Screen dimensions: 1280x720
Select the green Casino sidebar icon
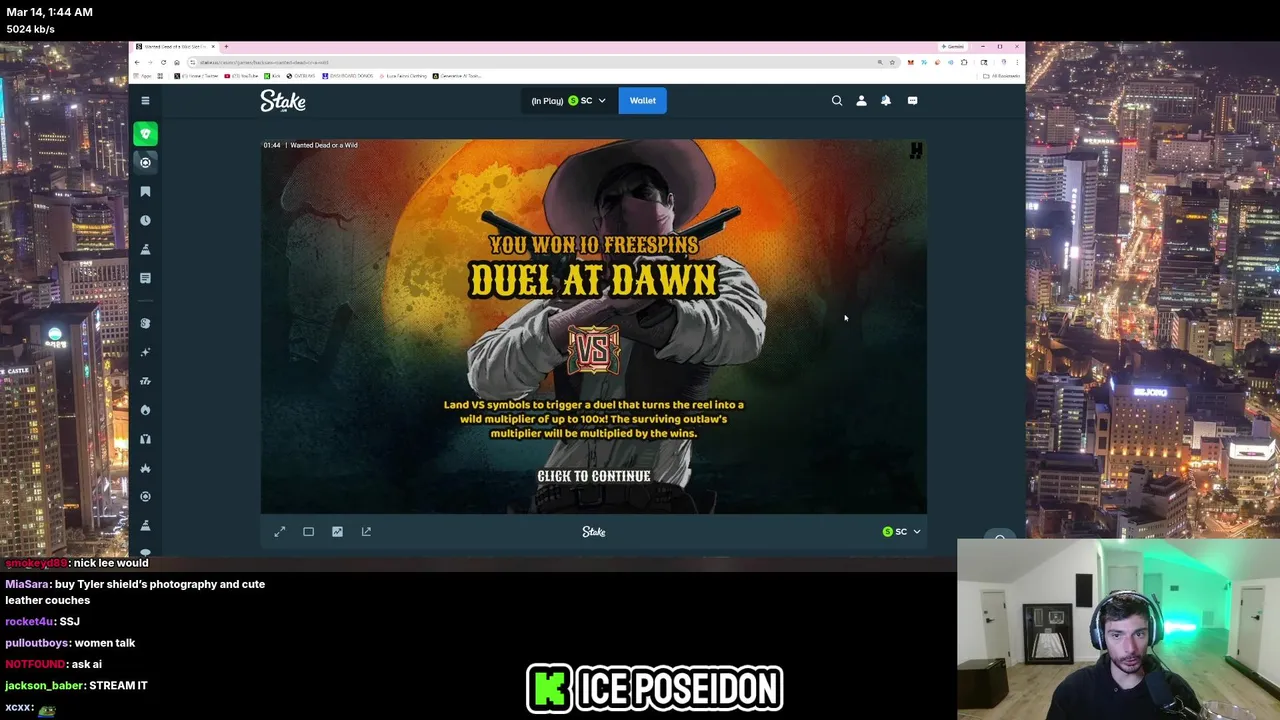pyautogui.click(x=145, y=134)
